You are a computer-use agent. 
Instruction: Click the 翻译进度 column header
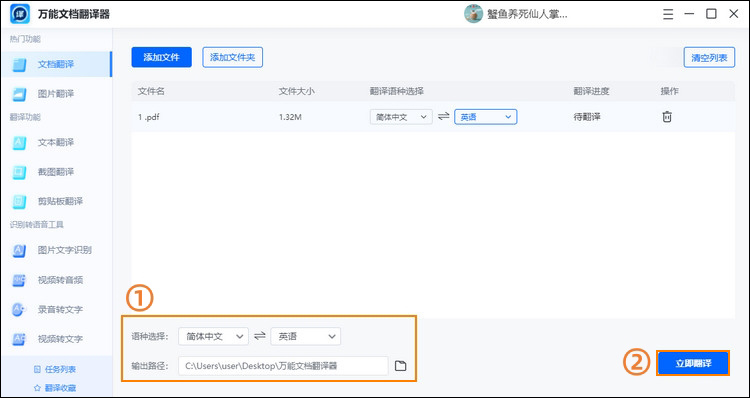(x=592, y=91)
